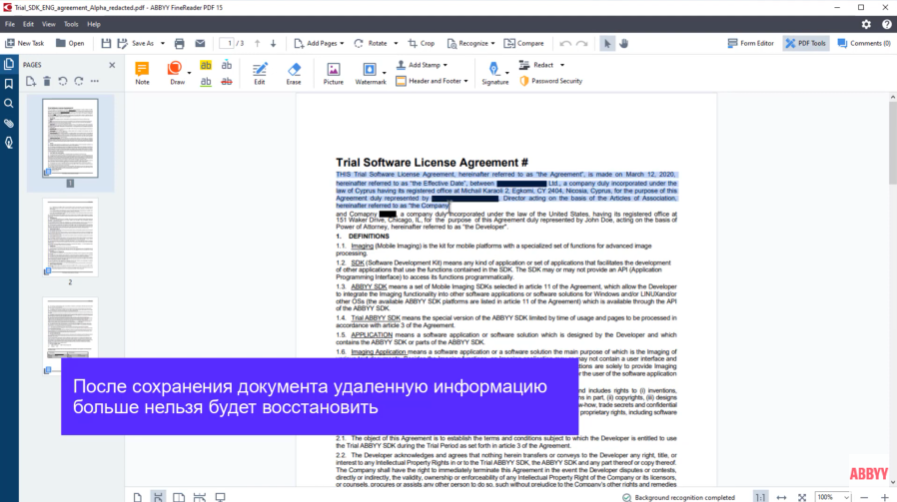Click the help question mark icon
This screenshot has height=502, width=897.
(x=886, y=24)
